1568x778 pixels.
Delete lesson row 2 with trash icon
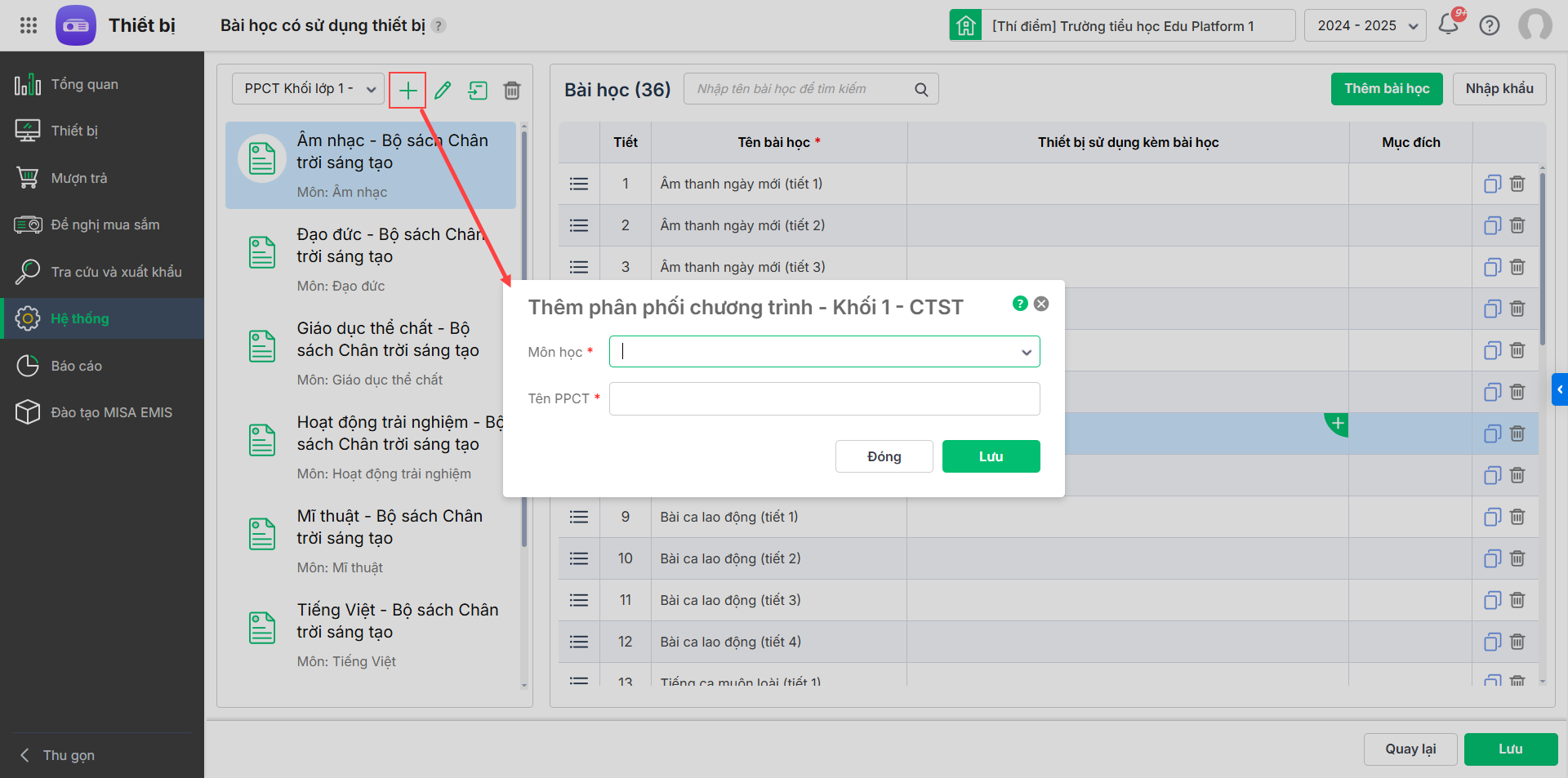(1517, 225)
